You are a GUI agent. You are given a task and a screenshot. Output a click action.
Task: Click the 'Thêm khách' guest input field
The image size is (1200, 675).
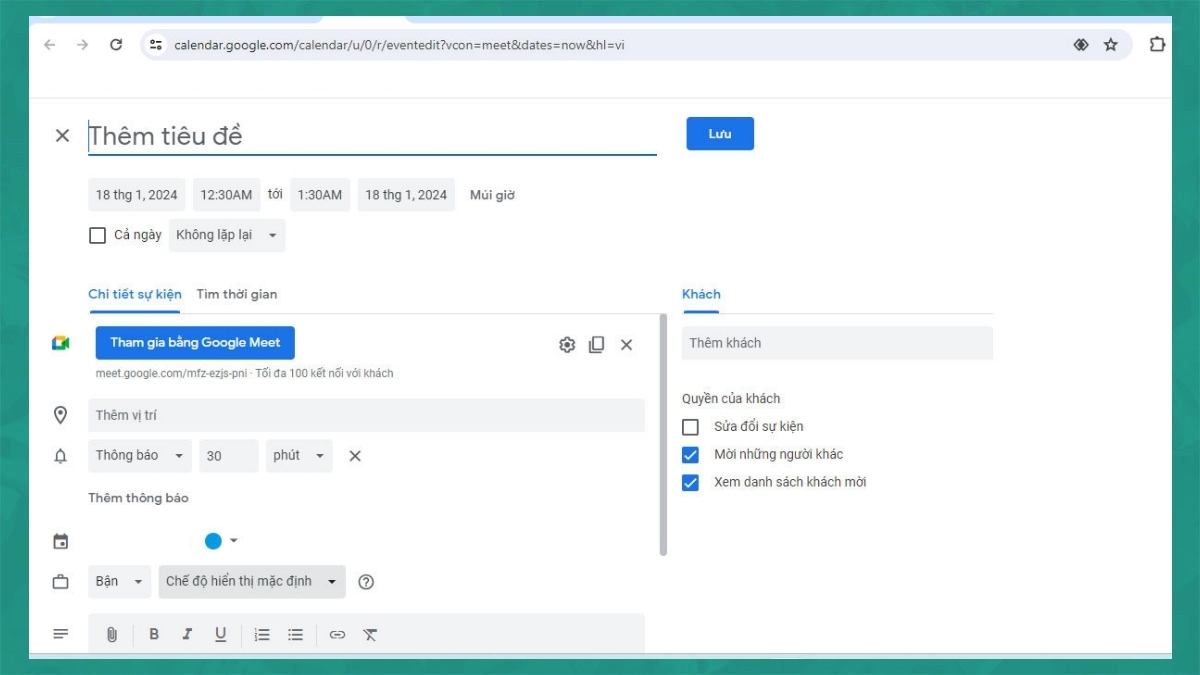pyautogui.click(x=836, y=342)
